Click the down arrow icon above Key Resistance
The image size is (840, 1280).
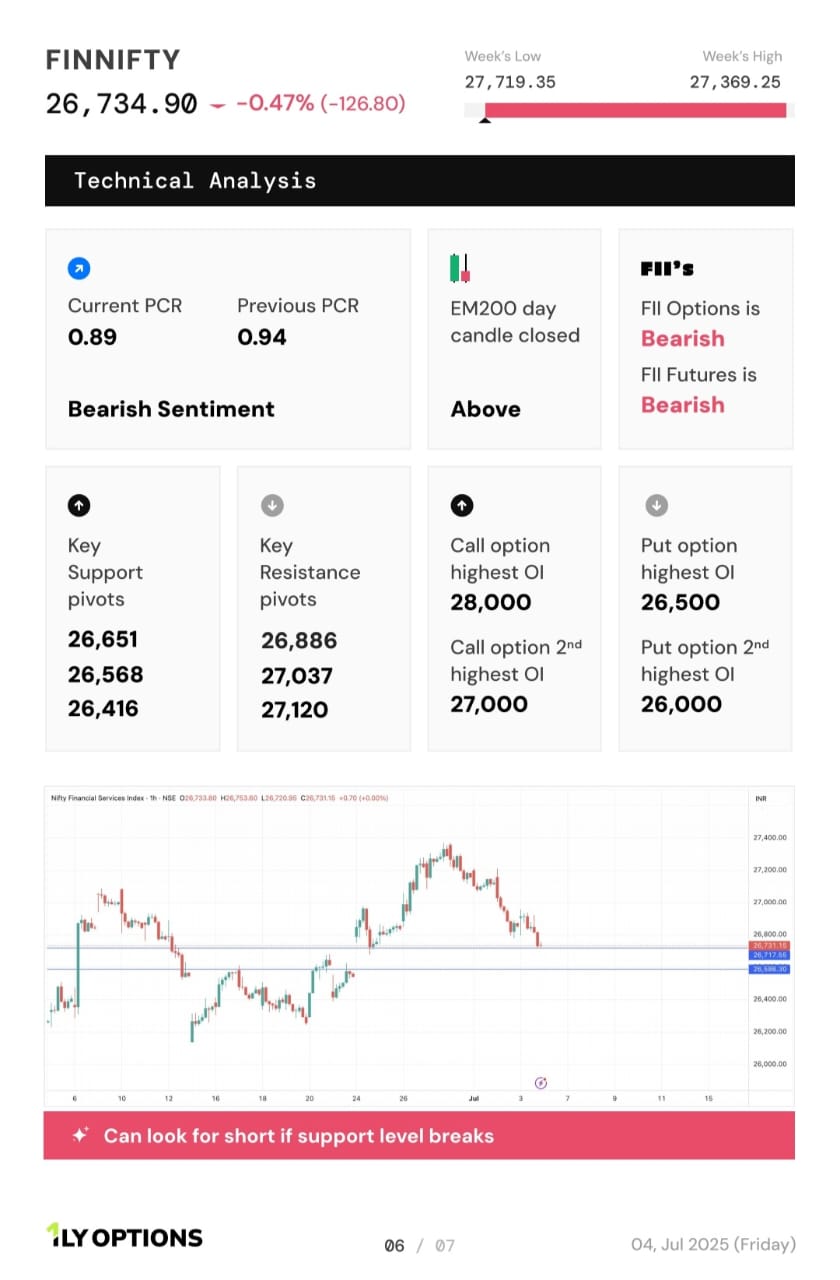pyautogui.click(x=271, y=506)
